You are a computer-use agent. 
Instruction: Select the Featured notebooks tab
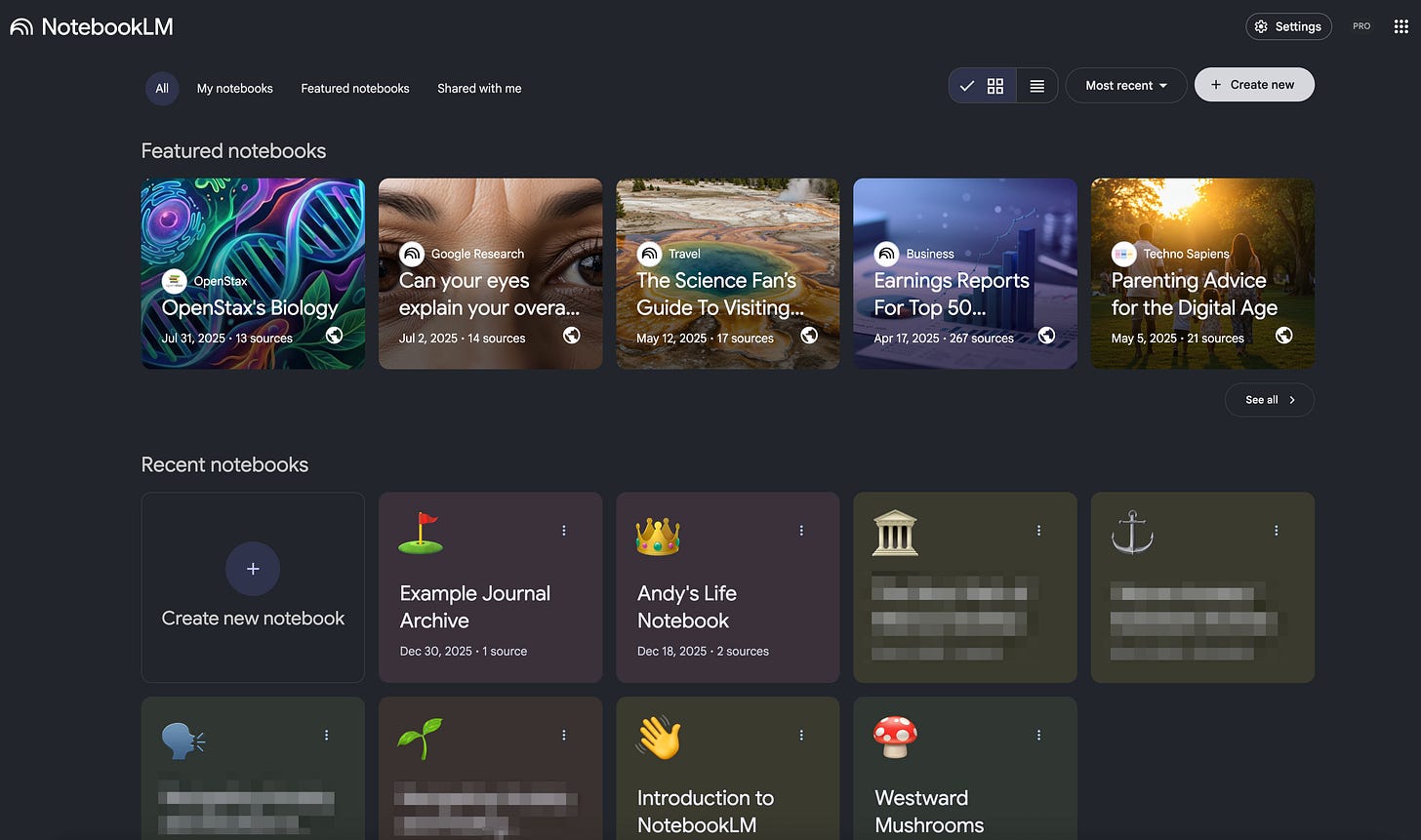click(x=355, y=88)
